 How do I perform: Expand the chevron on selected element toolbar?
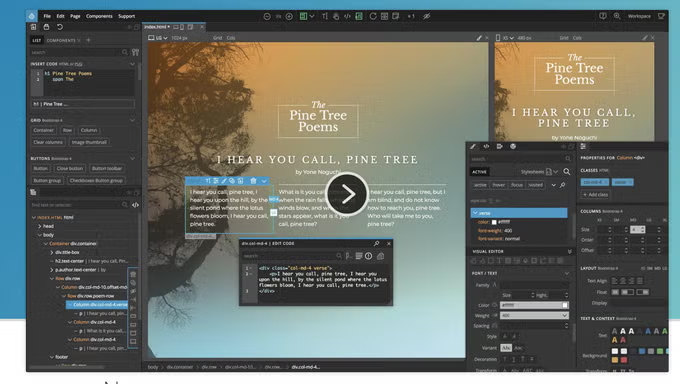point(264,181)
